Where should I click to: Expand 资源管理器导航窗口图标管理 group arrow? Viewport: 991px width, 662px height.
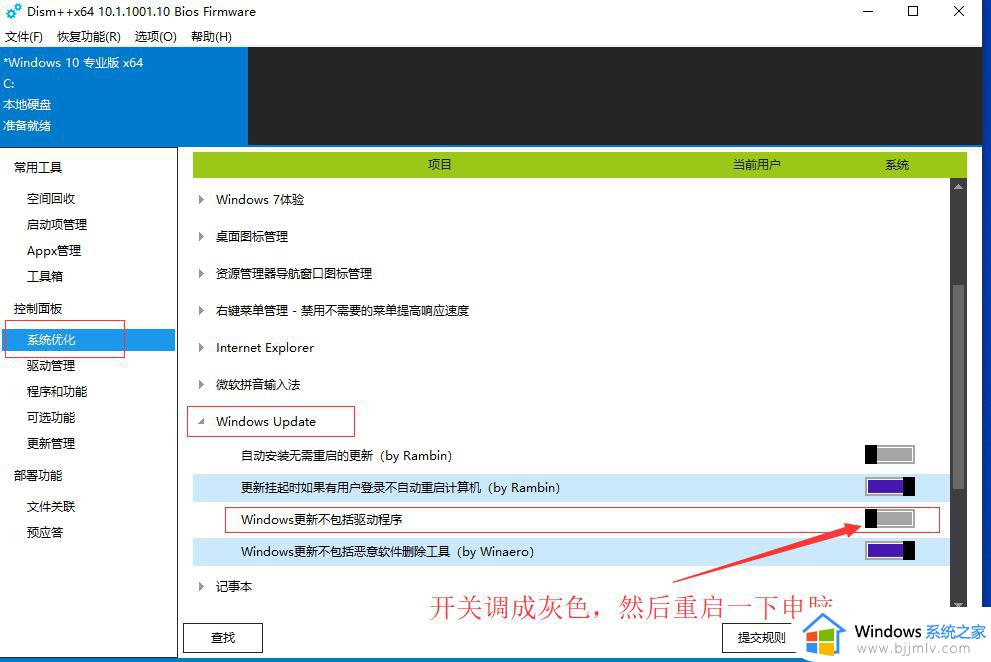tap(201, 274)
